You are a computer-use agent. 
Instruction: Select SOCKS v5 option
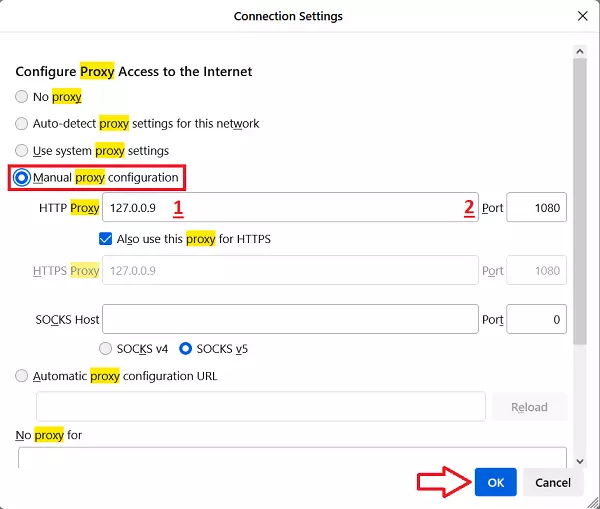tap(186, 349)
